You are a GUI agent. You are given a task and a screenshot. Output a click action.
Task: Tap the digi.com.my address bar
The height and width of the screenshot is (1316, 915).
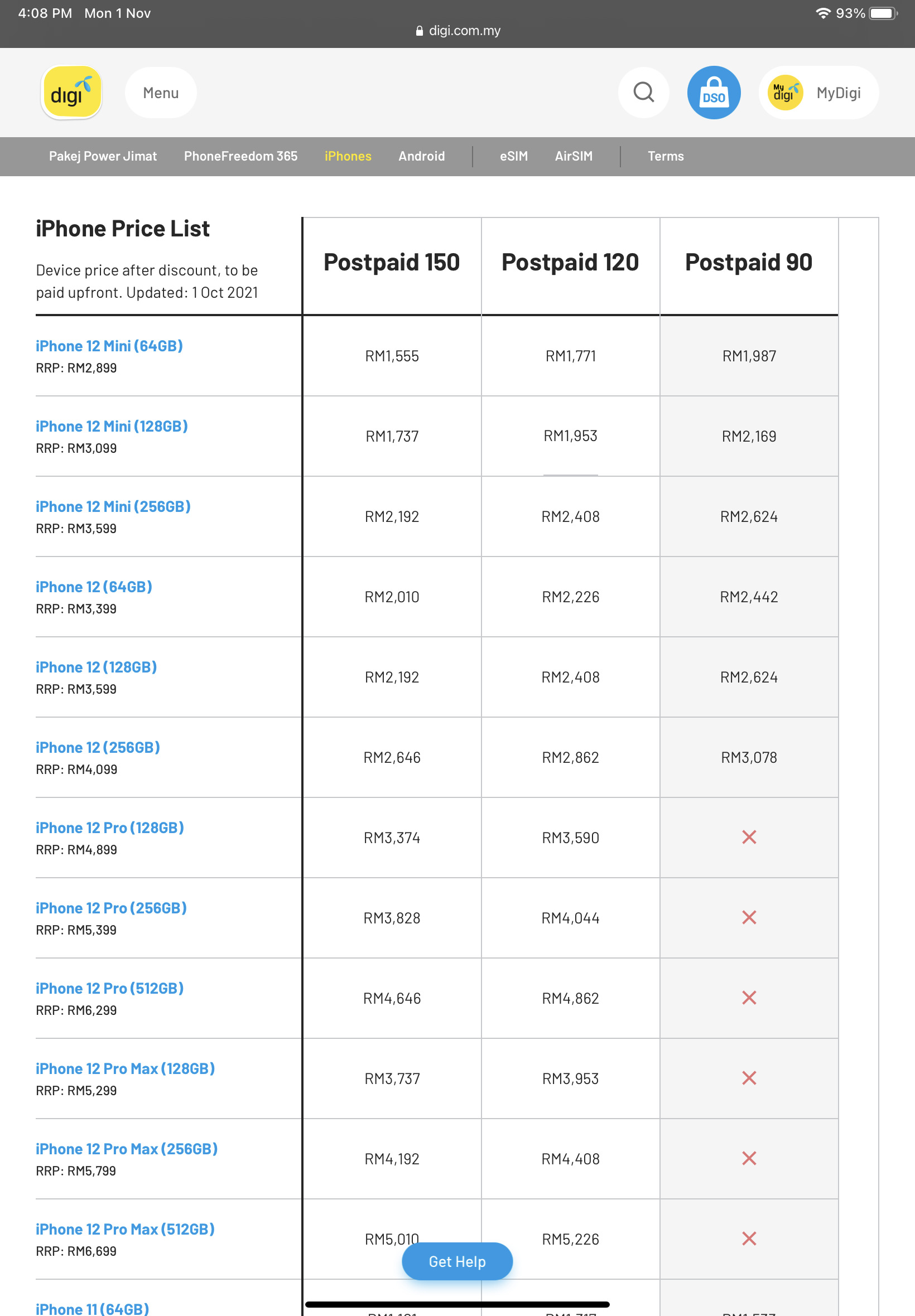pos(458,30)
